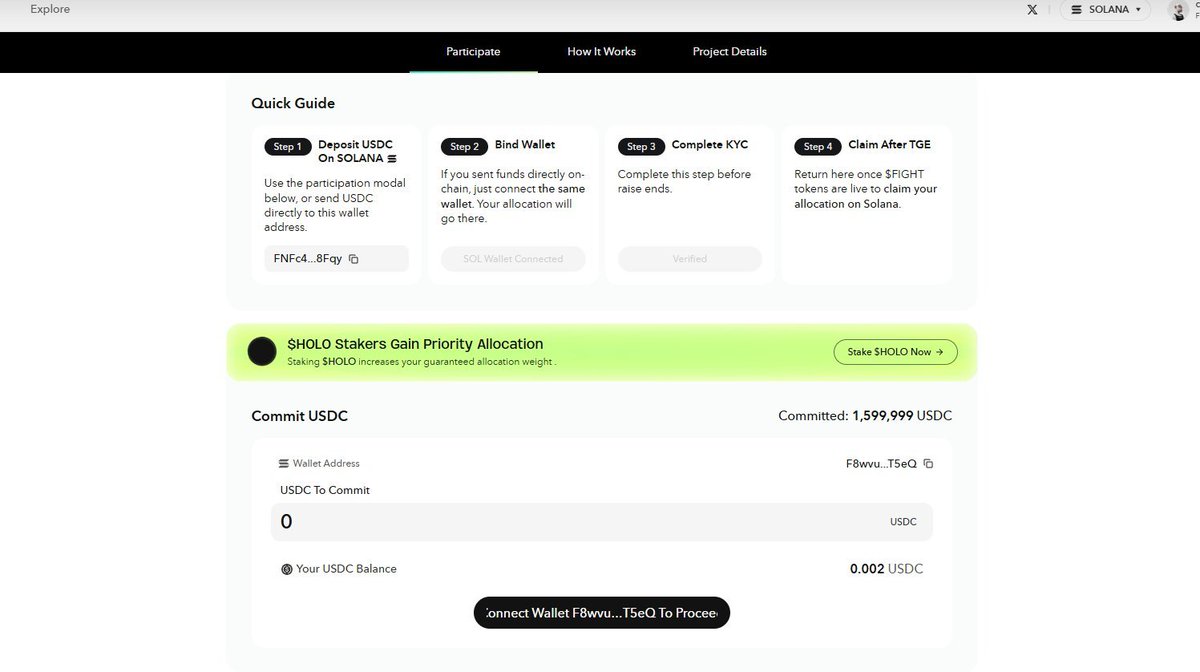Click the USDC To Commit input field
Viewport: 1200px width, 672px height.
601,522
